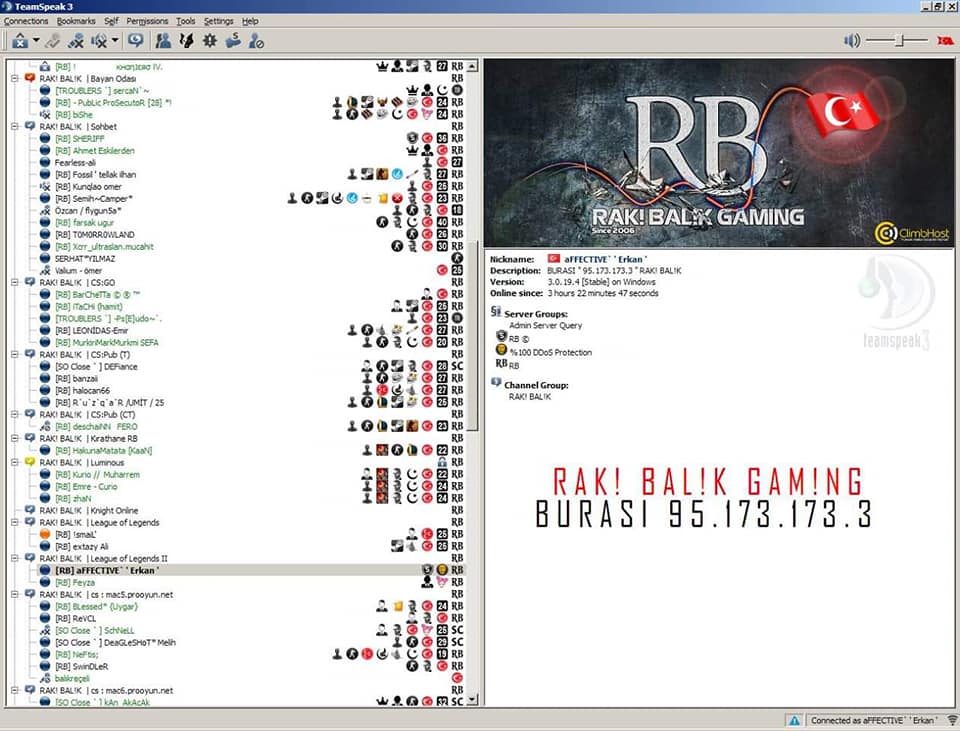This screenshot has width=960, height=731.
Task: Open the Mute Speakers dropdown arrow
Action: 114,41
